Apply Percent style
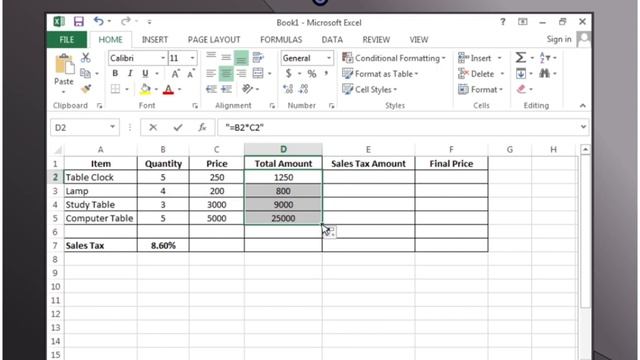The height and width of the screenshot is (360, 640). point(312,73)
